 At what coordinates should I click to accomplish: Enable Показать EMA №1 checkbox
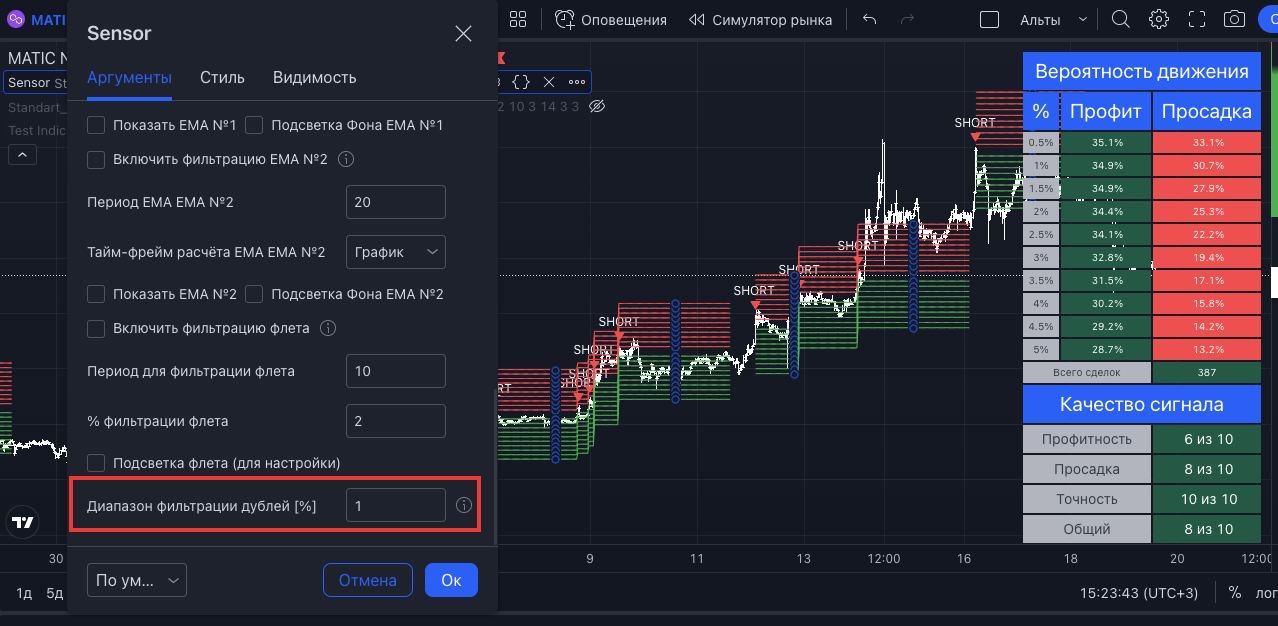pyautogui.click(x=96, y=125)
